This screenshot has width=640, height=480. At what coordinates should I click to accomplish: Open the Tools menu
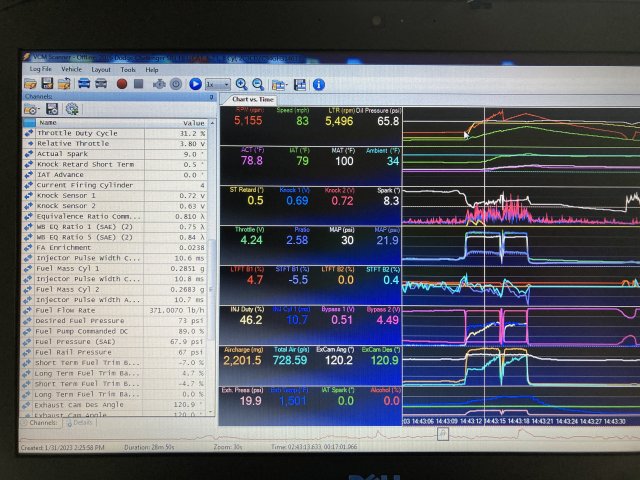[128, 70]
